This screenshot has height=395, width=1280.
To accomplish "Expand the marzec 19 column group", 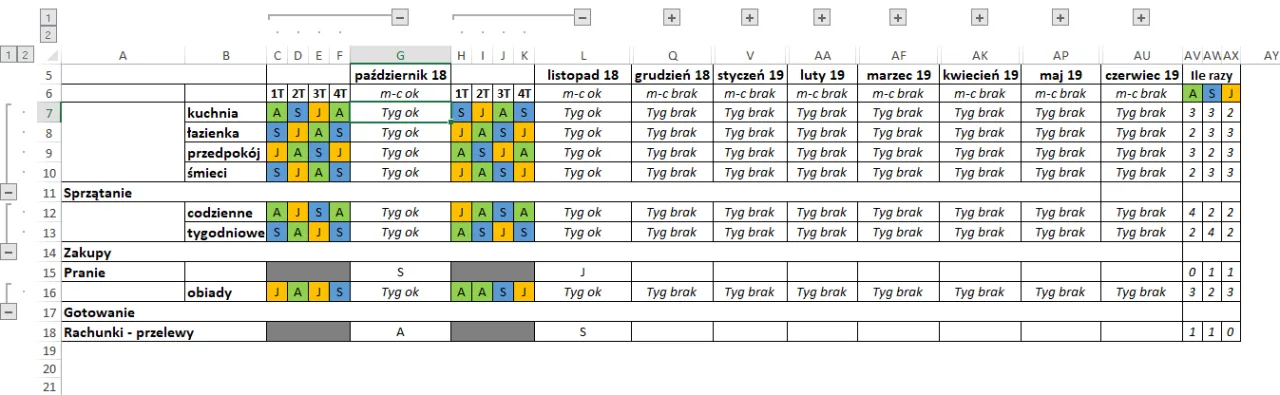I will coord(898,17).
